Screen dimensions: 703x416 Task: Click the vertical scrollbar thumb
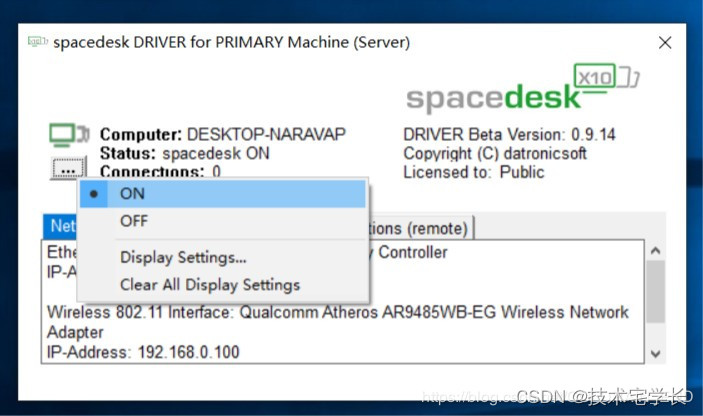[655, 291]
